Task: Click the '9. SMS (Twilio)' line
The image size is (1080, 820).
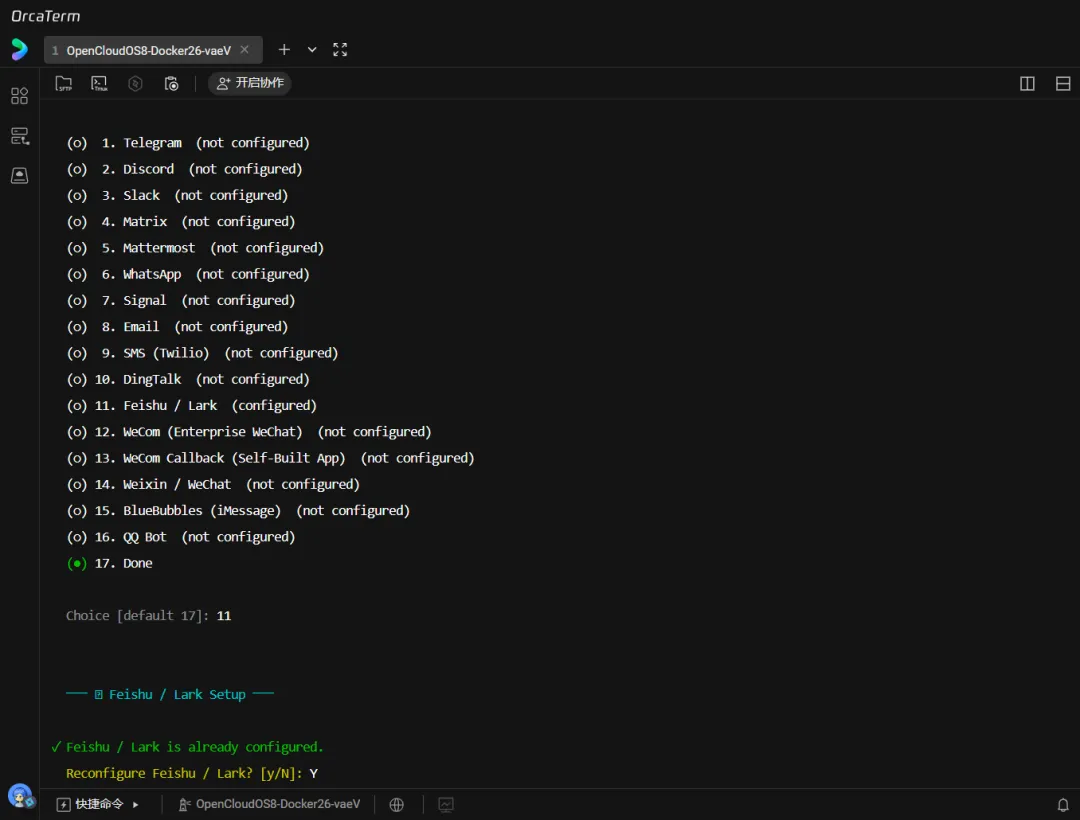Action: point(202,353)
